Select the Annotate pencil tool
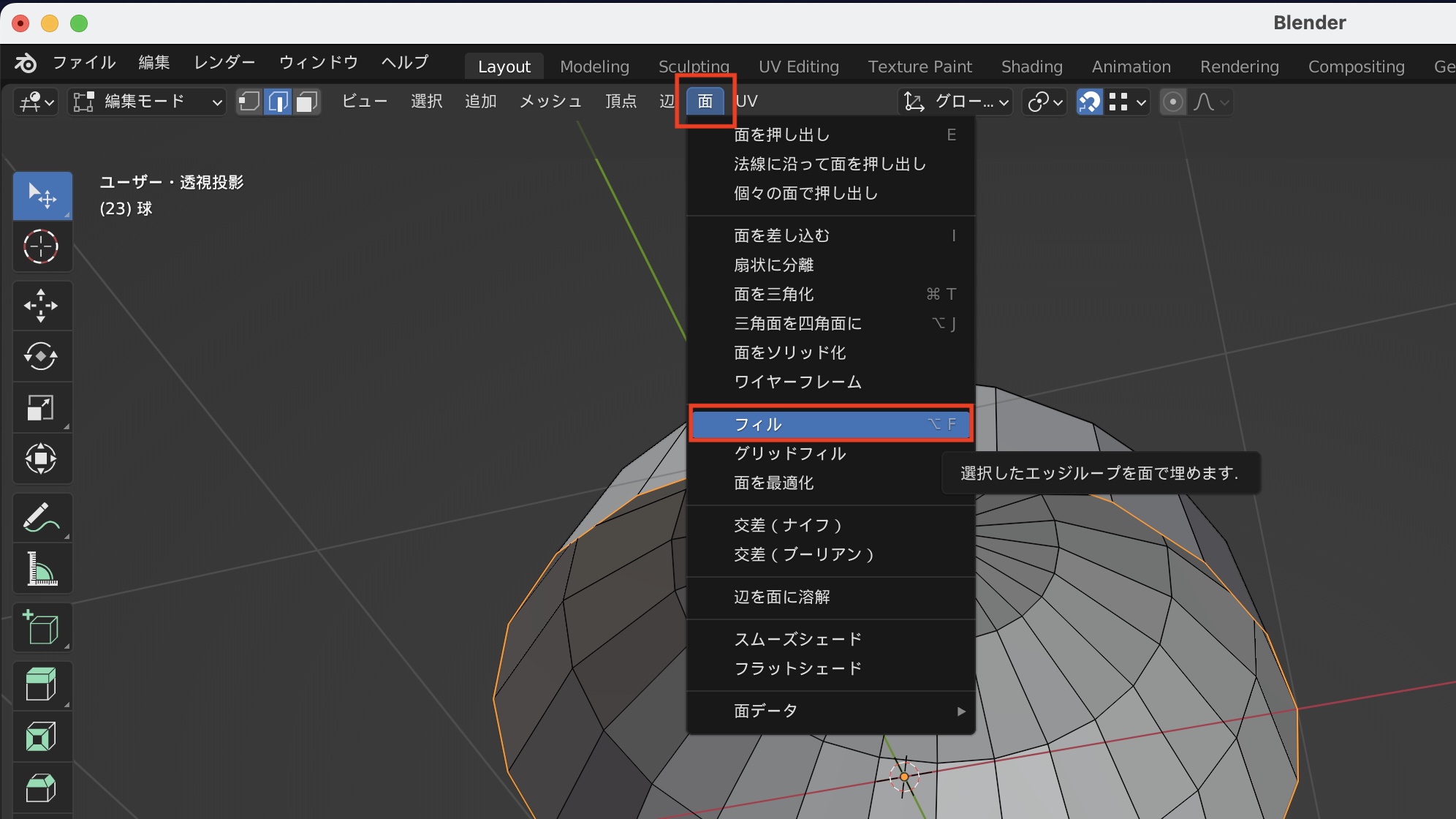Viewport: 1456px width, 819px height. coord(41,518)
